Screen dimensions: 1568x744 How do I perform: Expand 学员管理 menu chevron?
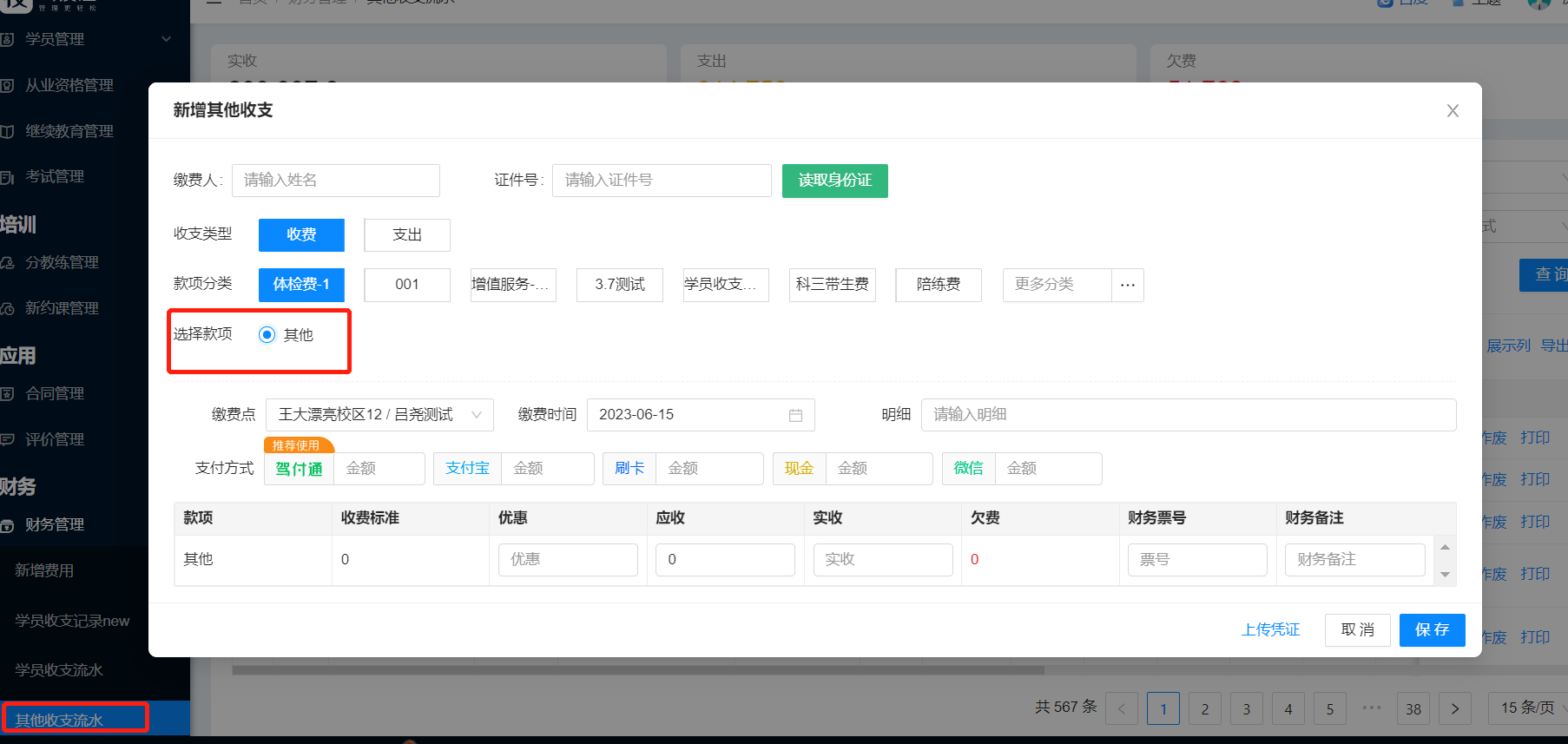point(167,39)
